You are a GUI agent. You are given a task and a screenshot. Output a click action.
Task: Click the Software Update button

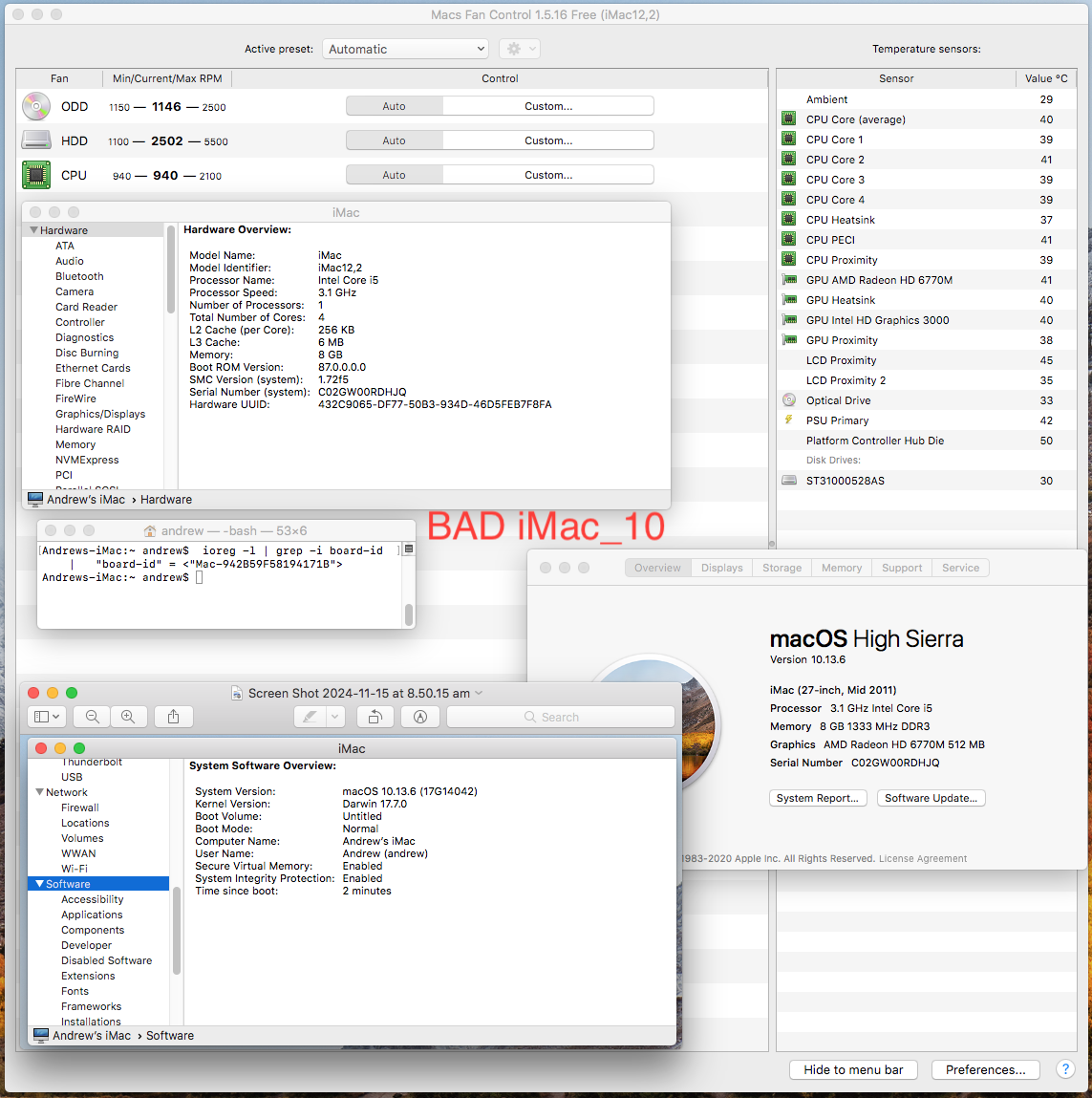[931, 798]
